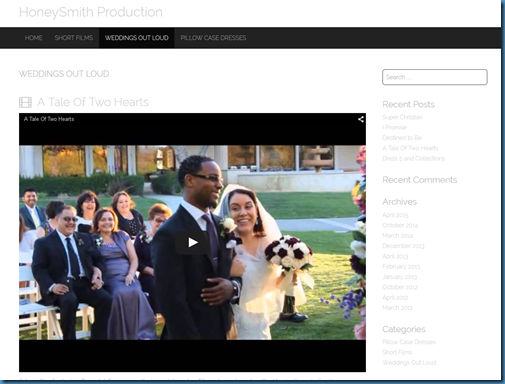This screenshot has height=384, width=505.
Task: Click the video title overlay text
Action: [x=49, y=119]
